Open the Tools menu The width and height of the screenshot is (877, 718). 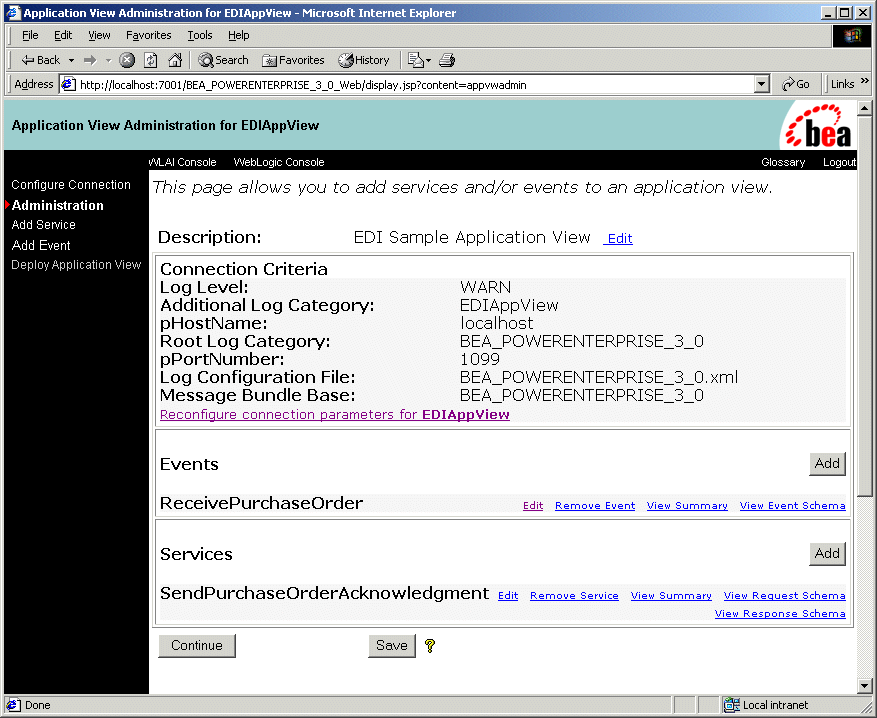(200, 35)
